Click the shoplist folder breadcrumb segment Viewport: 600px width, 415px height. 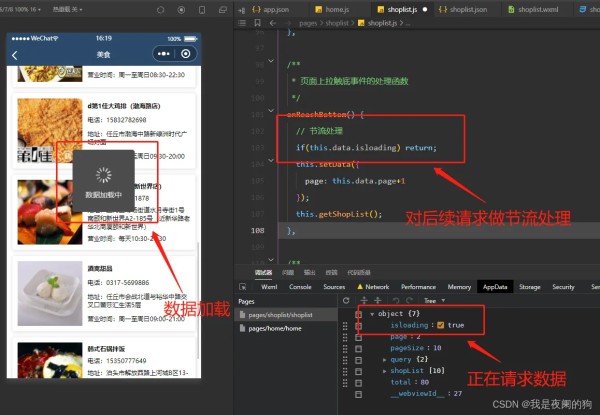pyautogui.click(x=337, y=23)
